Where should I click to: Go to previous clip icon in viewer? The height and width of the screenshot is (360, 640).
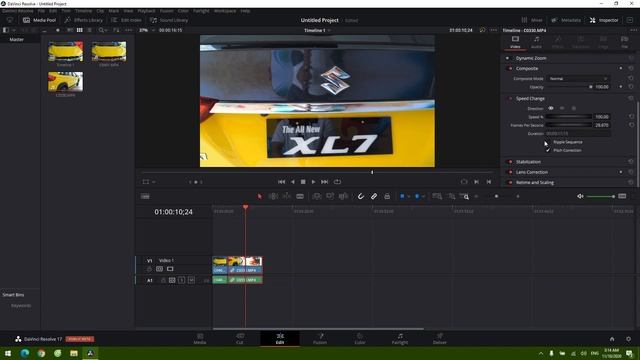point(489,182)
